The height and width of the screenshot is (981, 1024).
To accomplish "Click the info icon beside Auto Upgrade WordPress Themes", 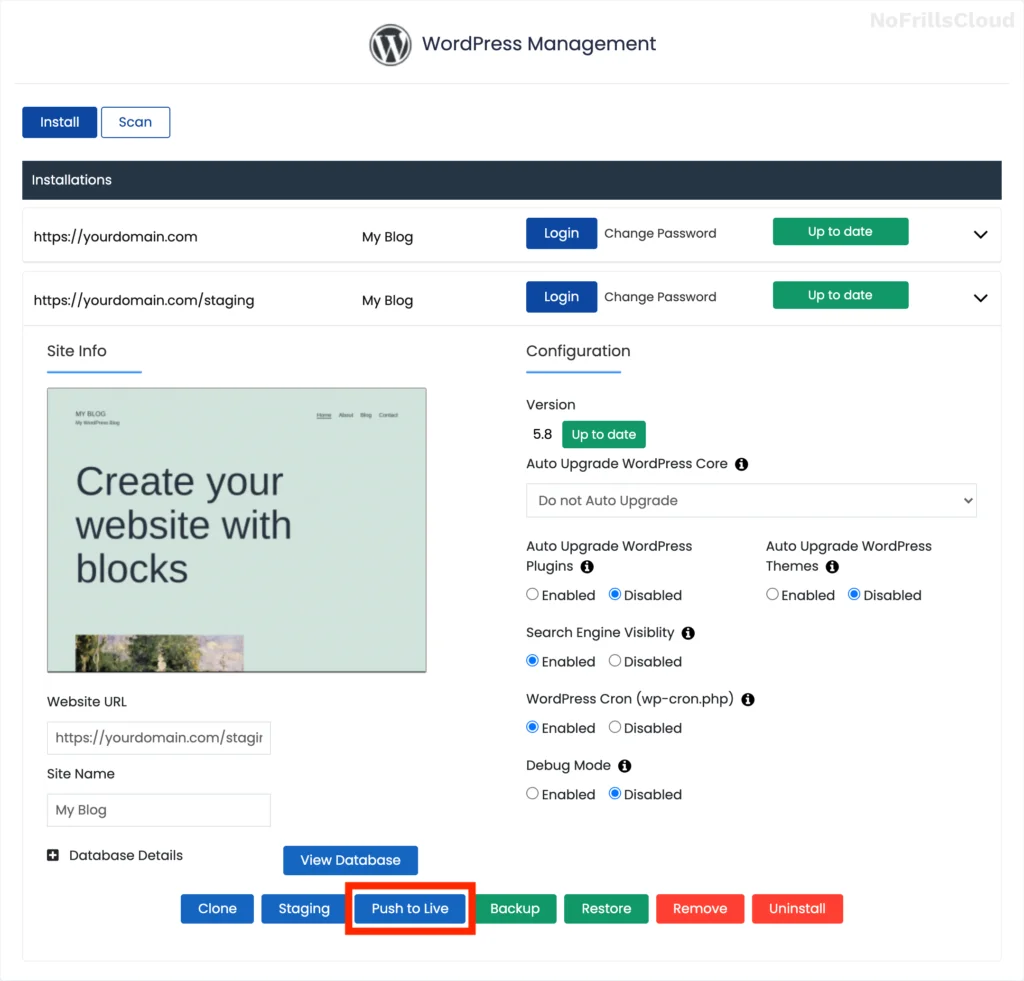I will (x=831, y=566).
